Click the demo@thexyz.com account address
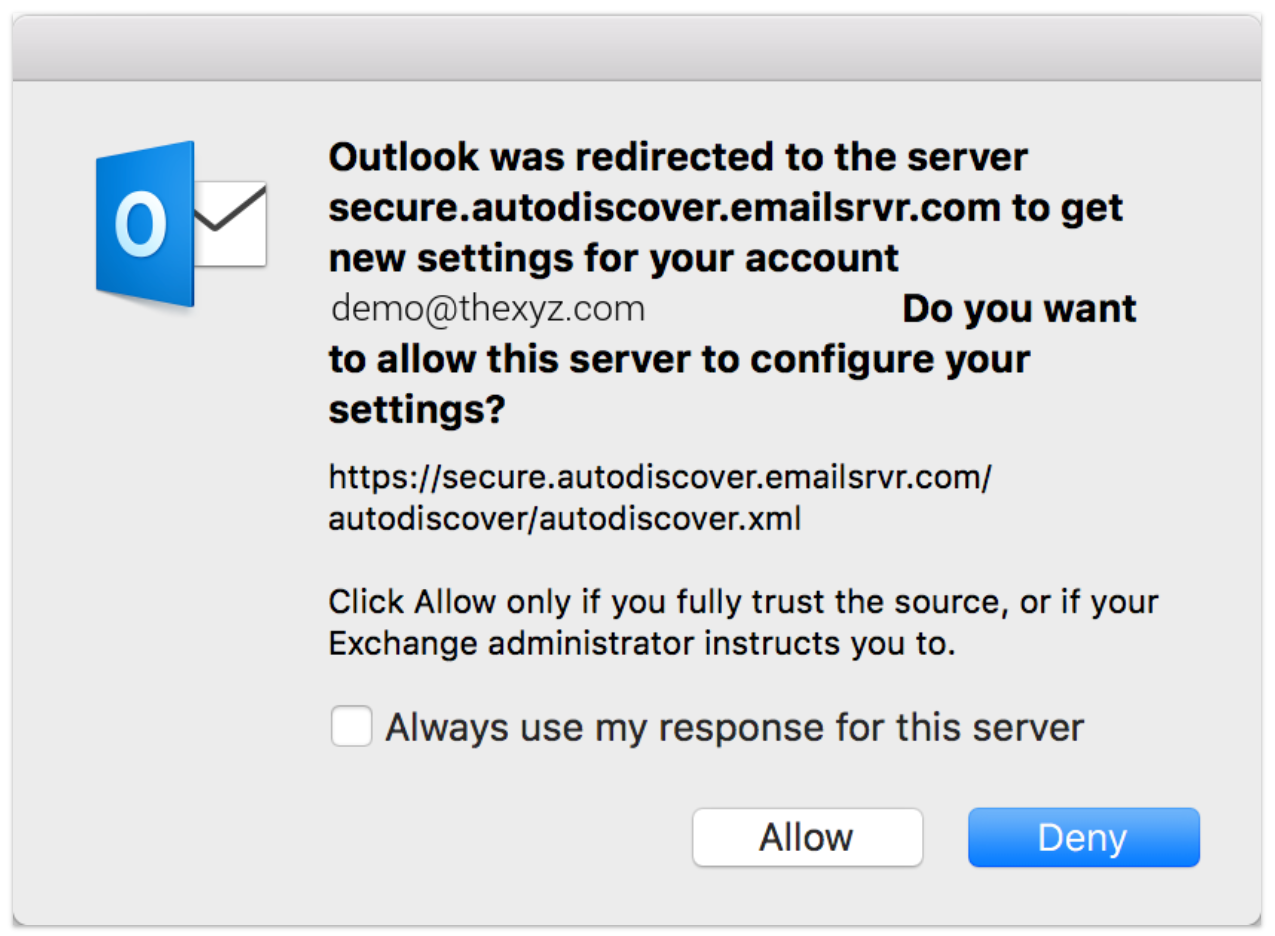The image size is (1275, 936). [x=488, y=309]
